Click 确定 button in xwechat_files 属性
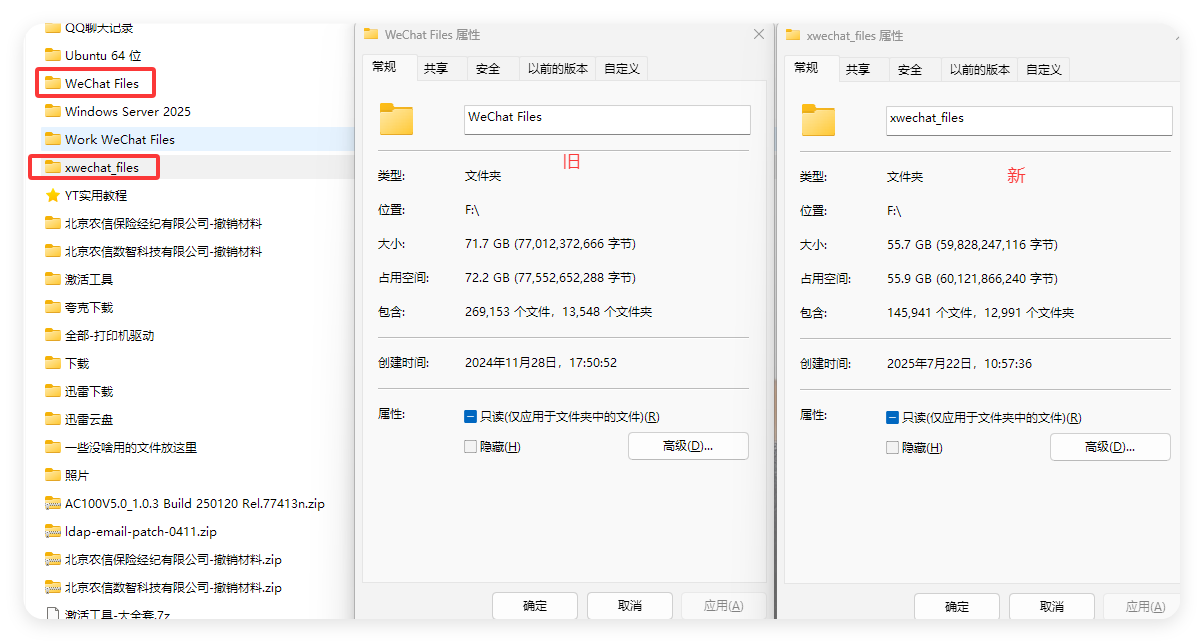Image resolution: width=1203 pixels, height=642 pixels. 957,607
